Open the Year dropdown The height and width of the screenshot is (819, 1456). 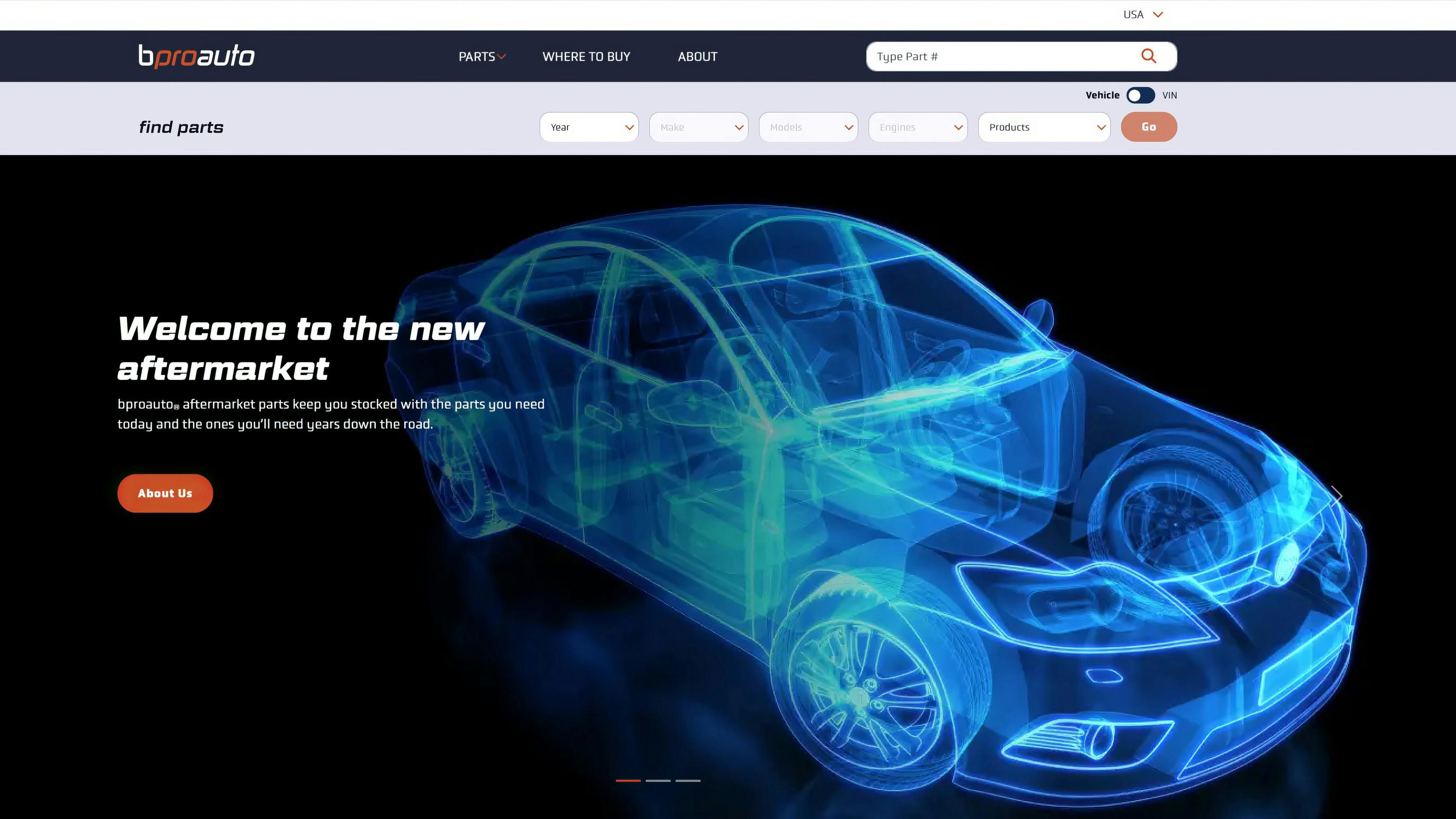589,127
